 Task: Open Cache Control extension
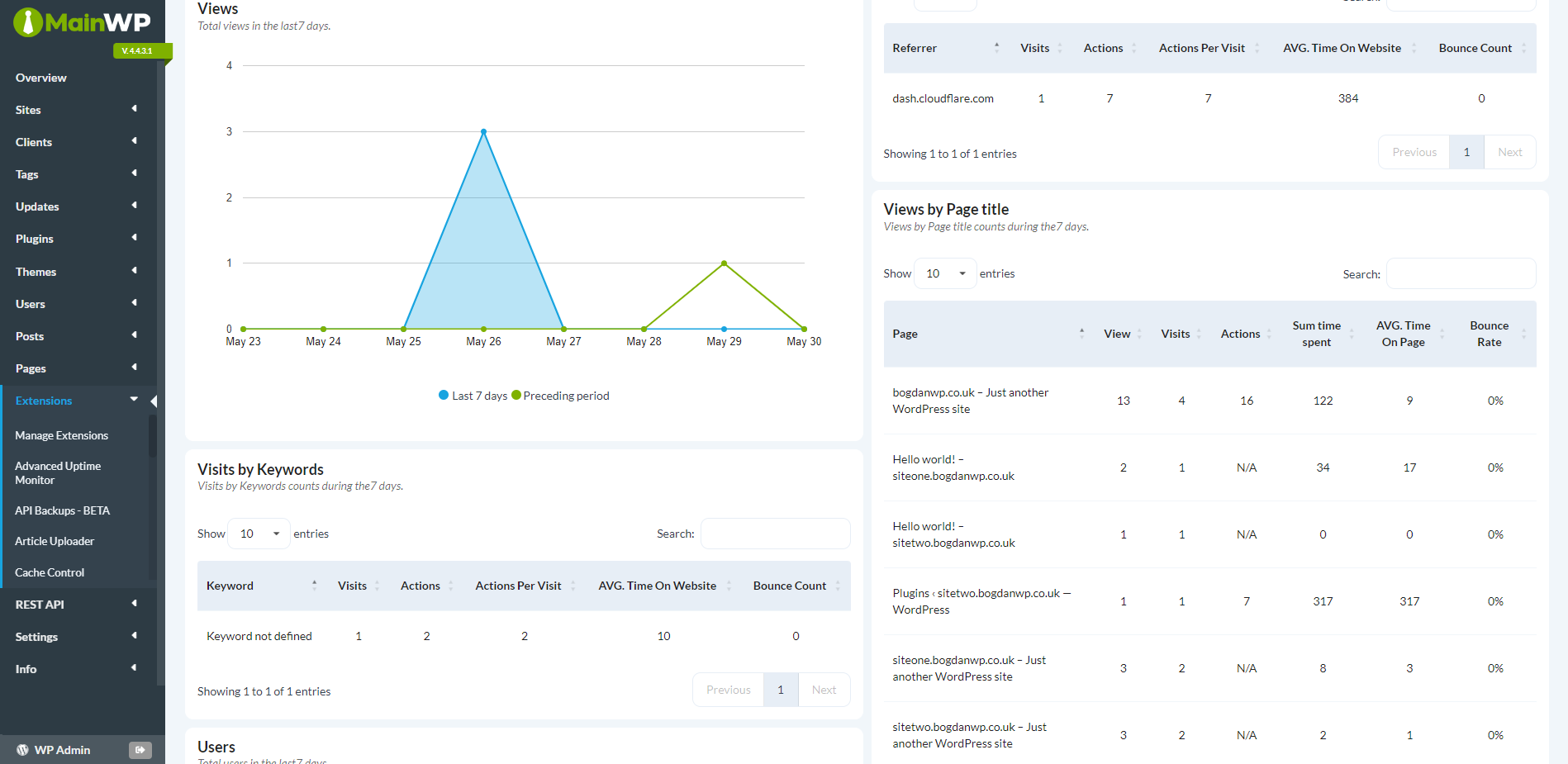point(50,572)
